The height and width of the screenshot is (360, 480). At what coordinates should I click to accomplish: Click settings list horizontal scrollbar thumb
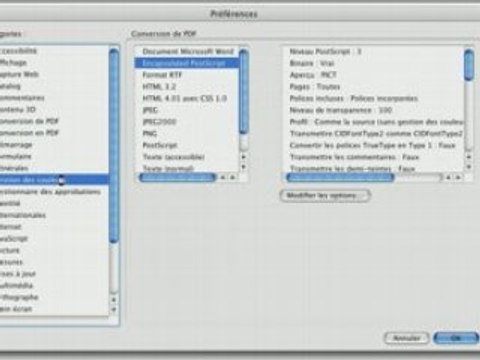[340, 177]
